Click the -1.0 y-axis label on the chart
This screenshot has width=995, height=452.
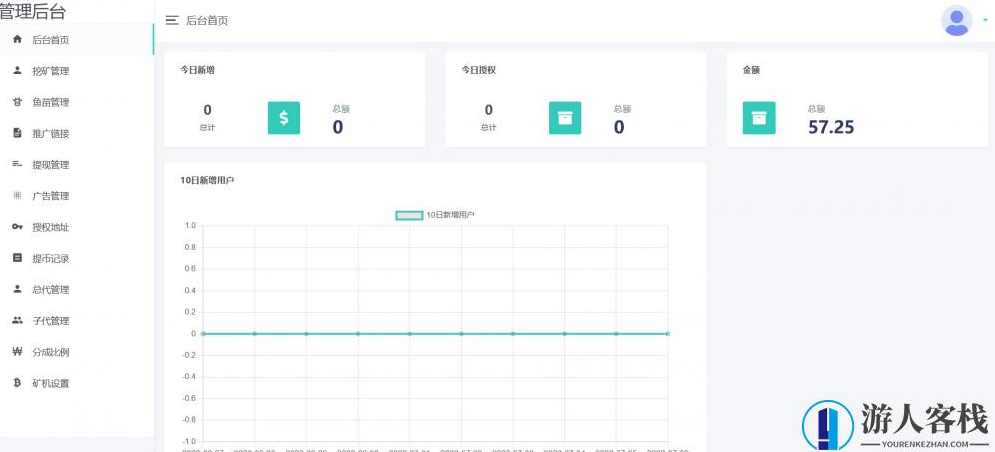click(188, 441)
